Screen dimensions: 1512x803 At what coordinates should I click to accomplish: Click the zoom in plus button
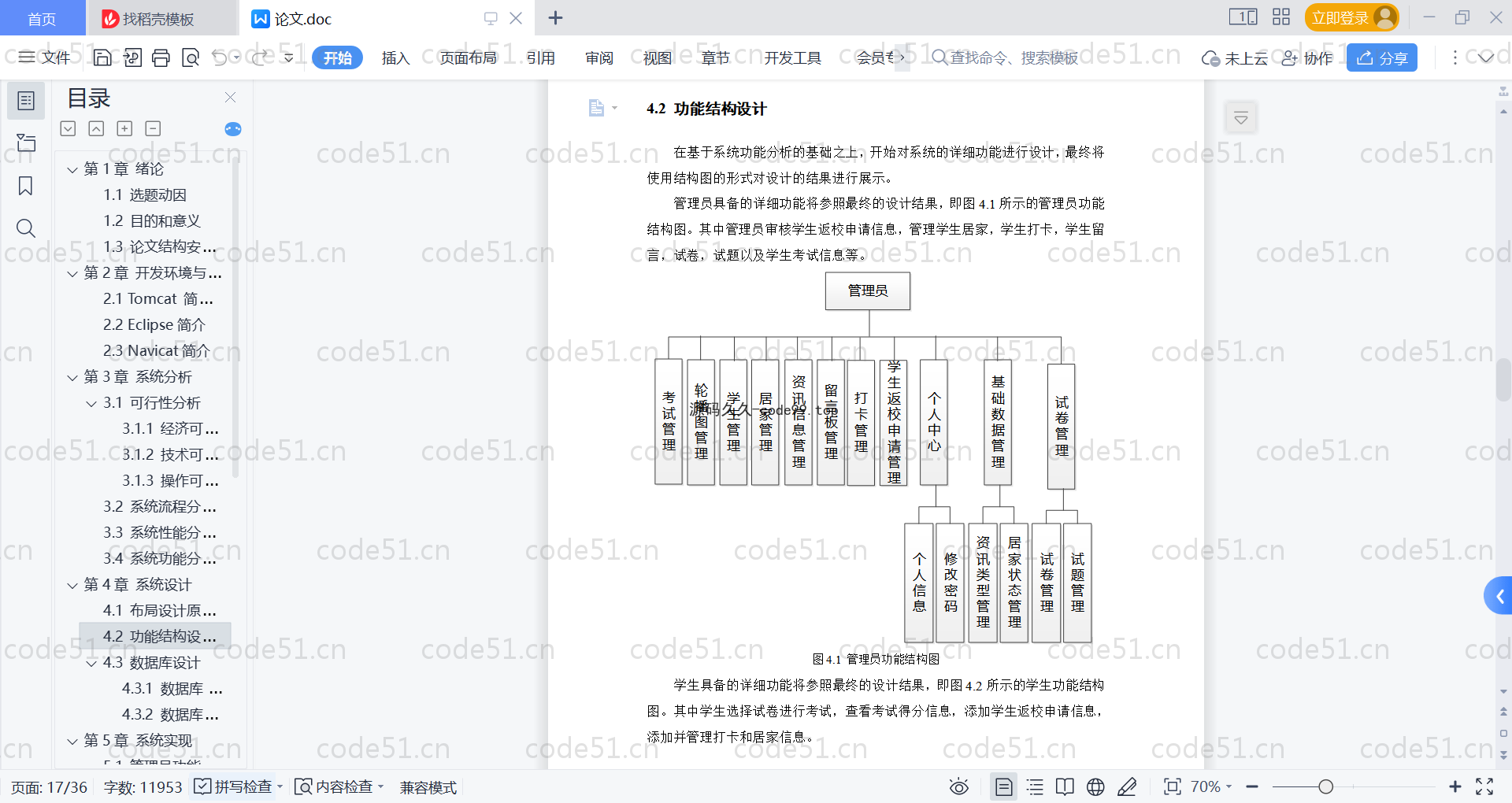[1455, 786]
